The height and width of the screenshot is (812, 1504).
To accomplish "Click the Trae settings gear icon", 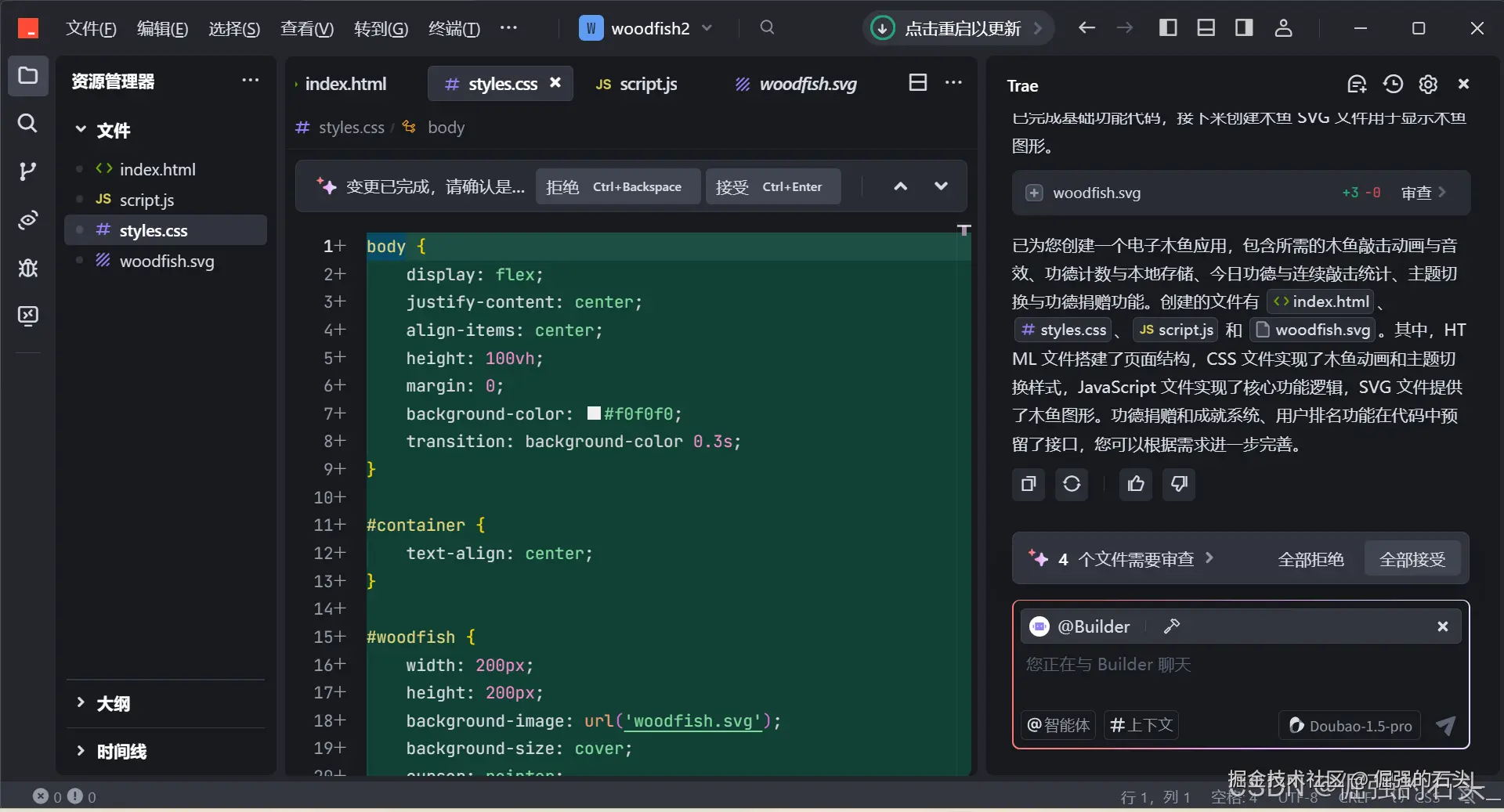I will click(x=1428, y=85).
